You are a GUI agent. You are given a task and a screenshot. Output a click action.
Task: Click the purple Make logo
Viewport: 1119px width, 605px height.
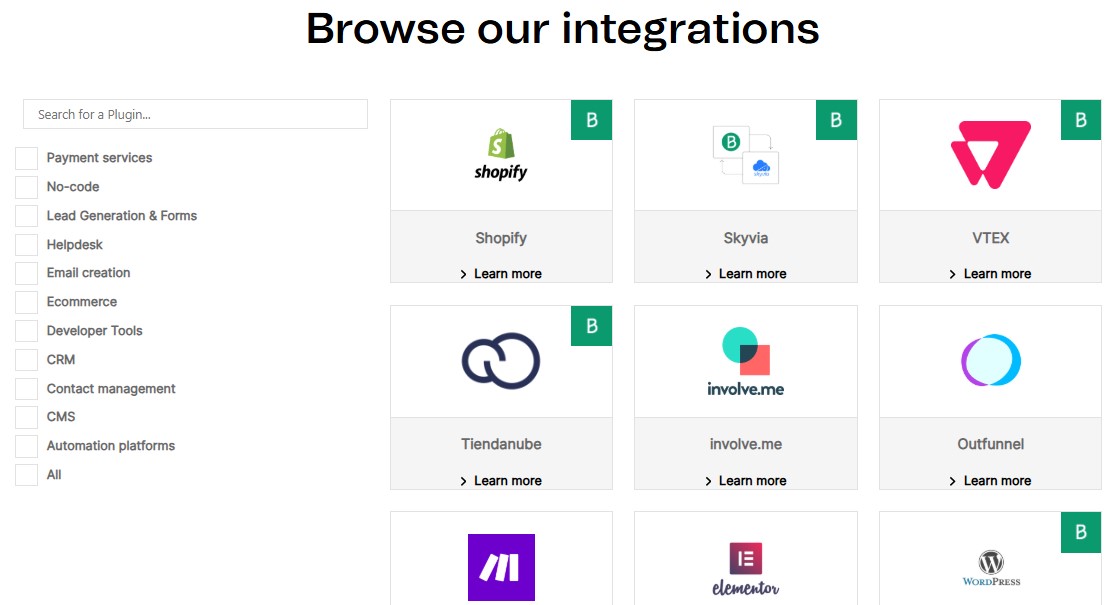click(501, 567)
